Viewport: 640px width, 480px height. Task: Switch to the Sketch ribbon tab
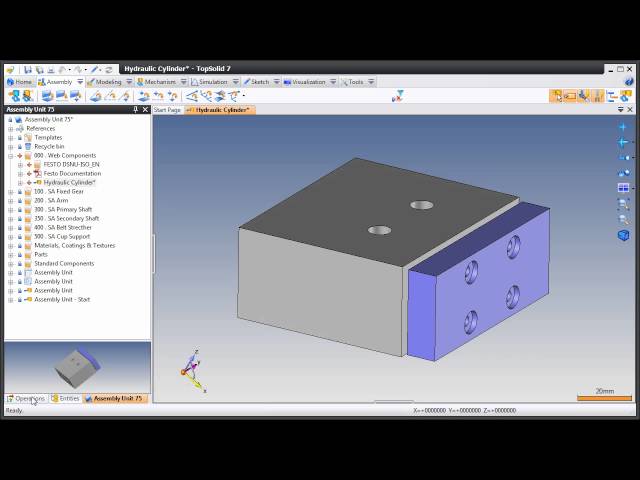pos(259,82)
